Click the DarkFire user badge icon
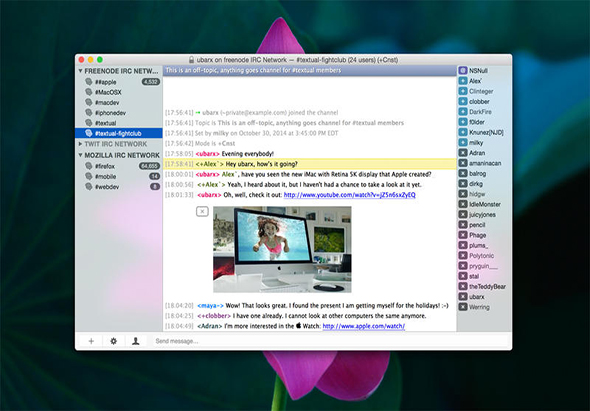Screen dimensions: 590x411 tap(463, 112)
